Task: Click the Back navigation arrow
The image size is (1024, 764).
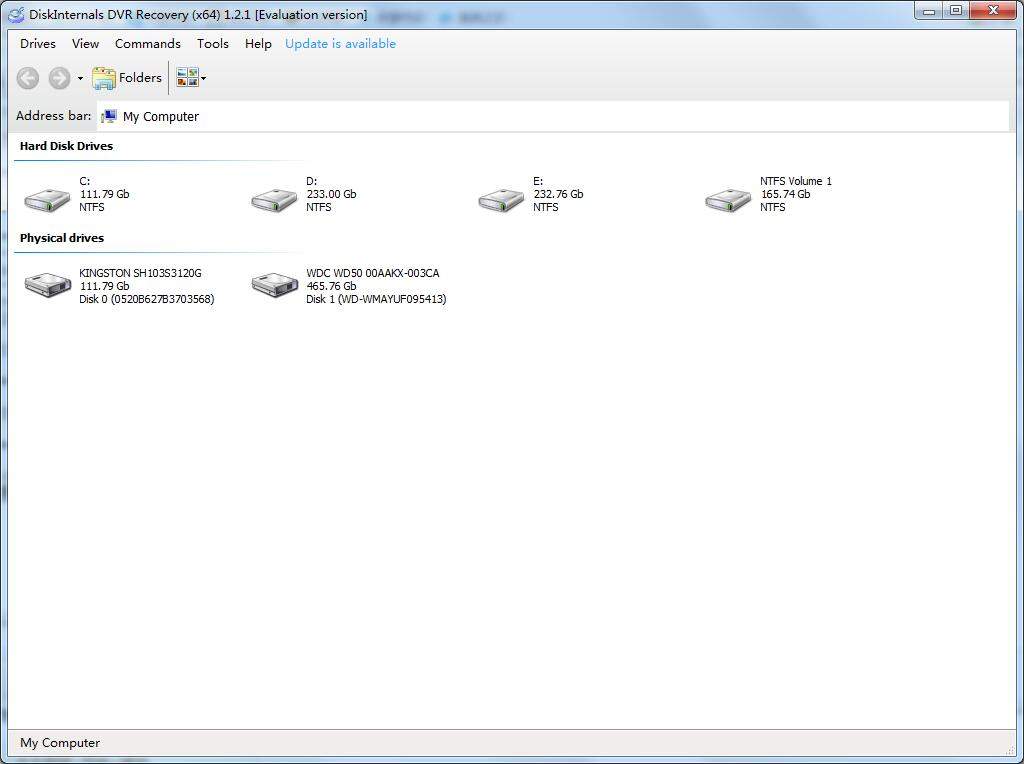Action: 27,78
